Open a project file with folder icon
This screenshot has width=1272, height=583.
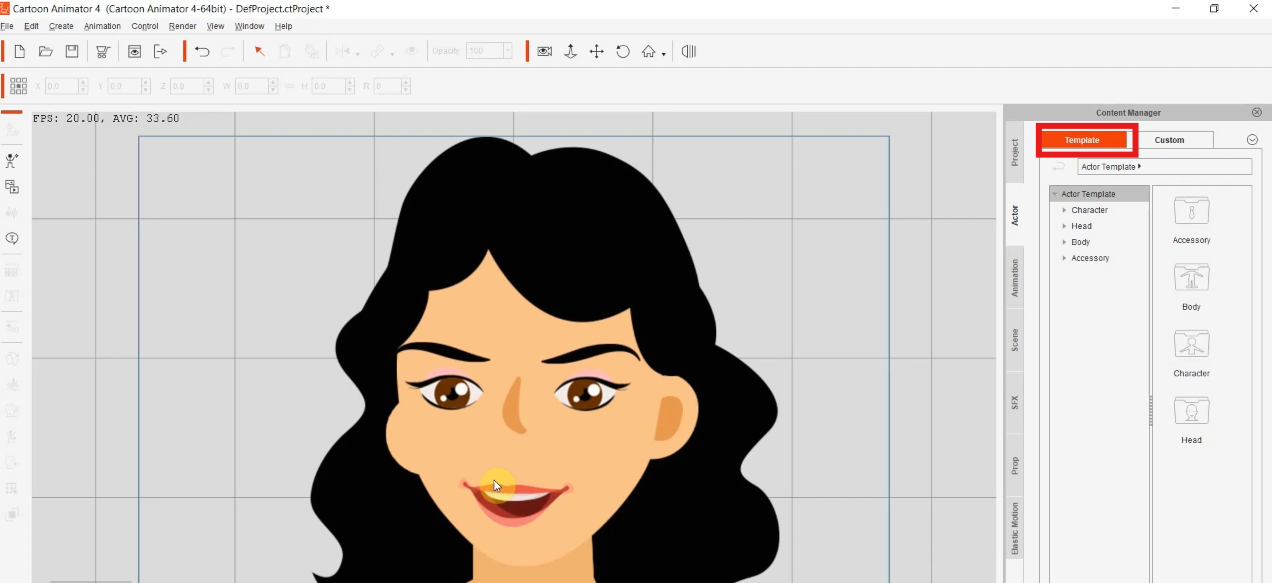[45, 51]
